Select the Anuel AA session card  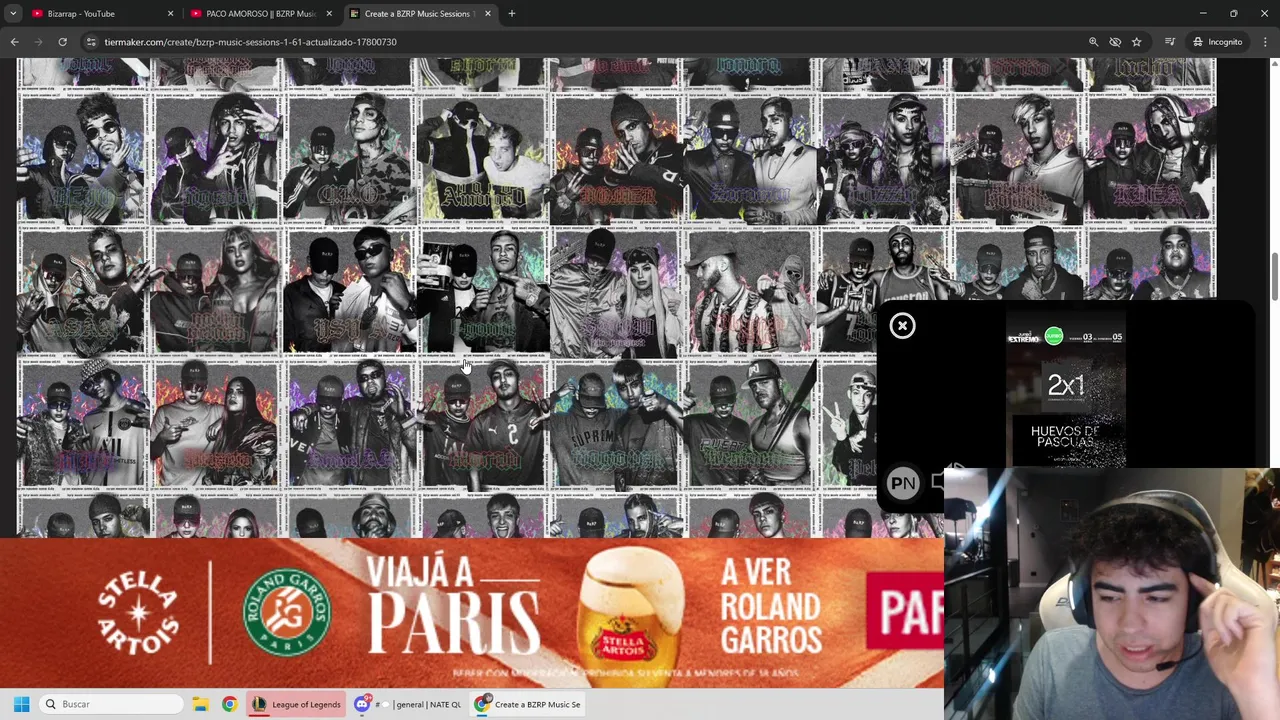point(349,426)
